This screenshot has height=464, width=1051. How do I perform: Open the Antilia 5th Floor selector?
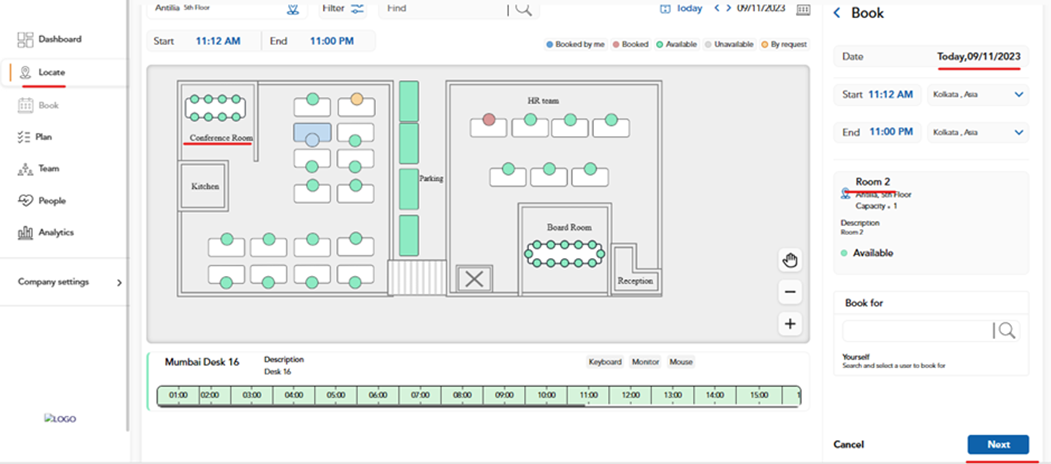click(227, 9)
